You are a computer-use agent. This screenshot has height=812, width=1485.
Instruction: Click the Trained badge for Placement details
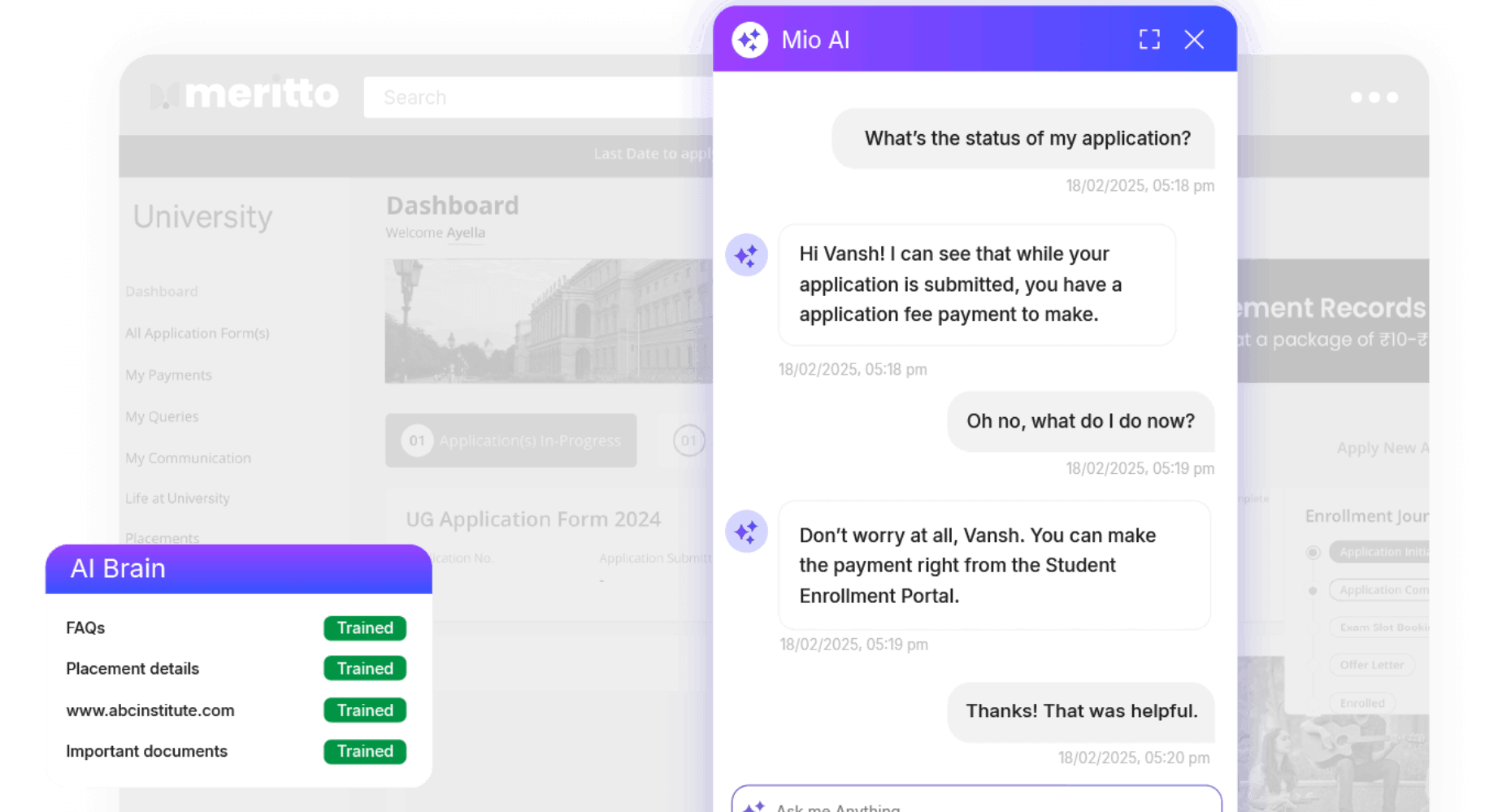tap(365, 668)
